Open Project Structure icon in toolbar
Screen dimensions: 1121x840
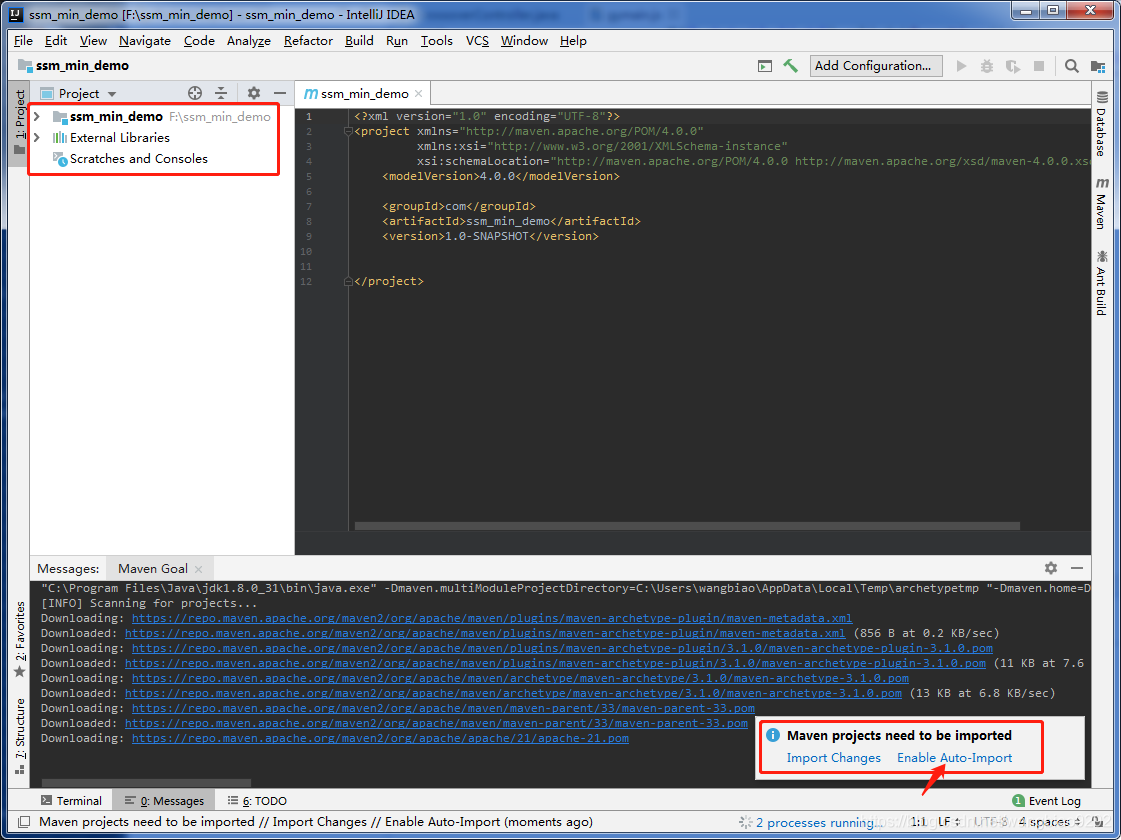coord(1097,66)
